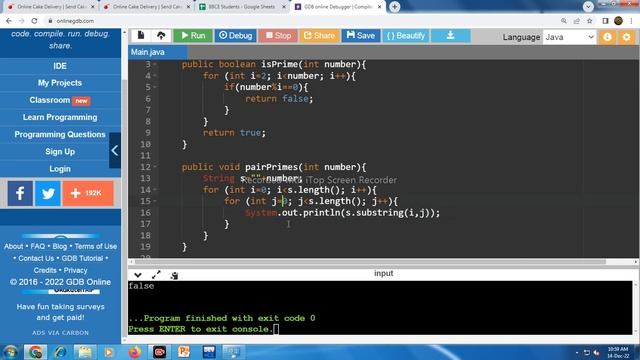640x360 pixels.
Task: Open the Chrome profile avatar
Action: (x=618, y=21)
